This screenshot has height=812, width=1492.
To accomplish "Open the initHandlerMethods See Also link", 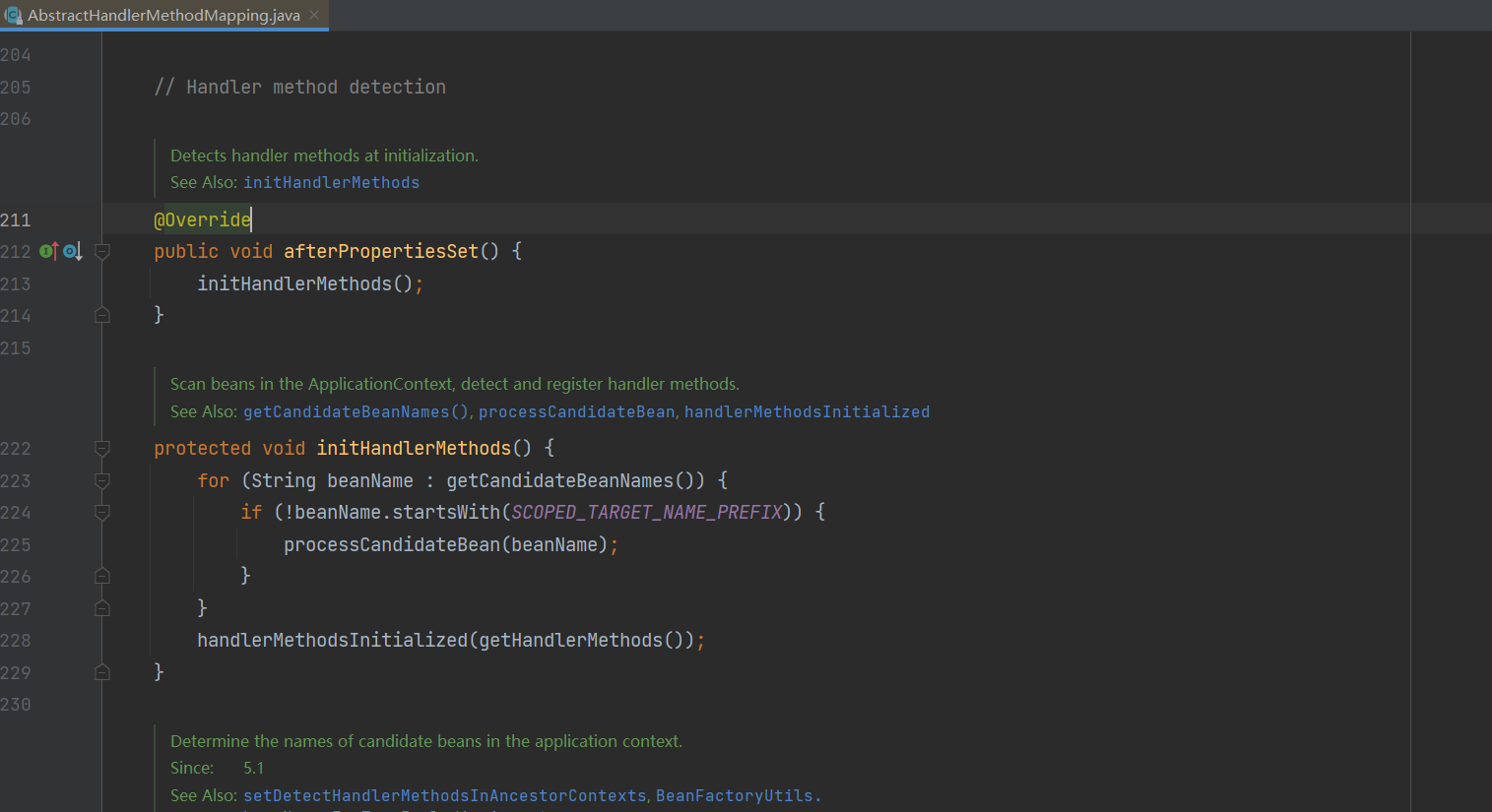I will [331, 182].
